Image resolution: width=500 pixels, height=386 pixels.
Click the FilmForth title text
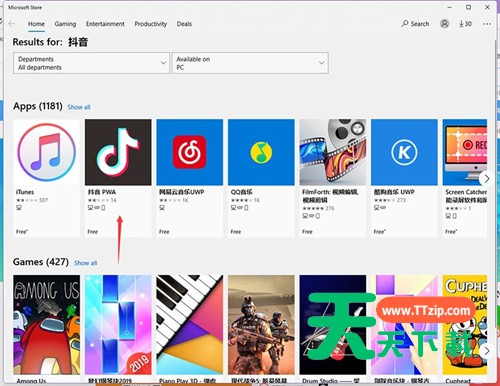[x=330, y=196]
